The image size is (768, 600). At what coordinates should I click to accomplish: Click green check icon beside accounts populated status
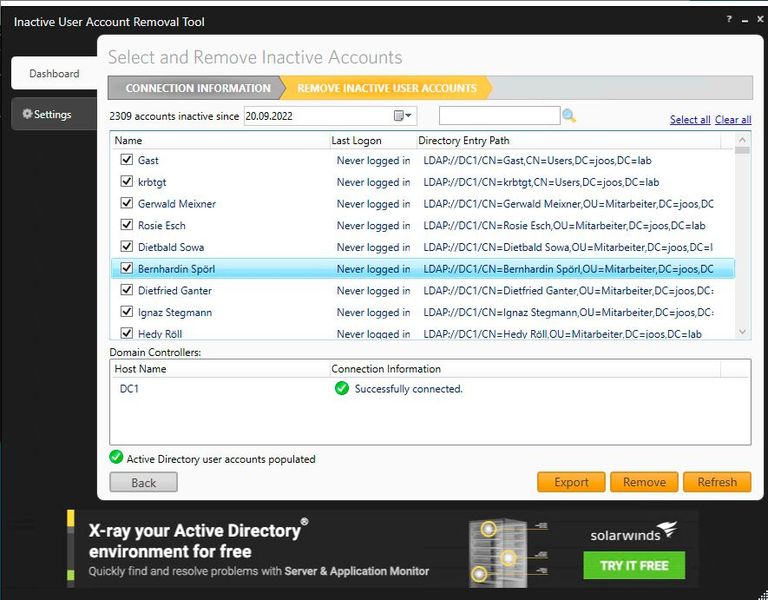coord(116,457)
